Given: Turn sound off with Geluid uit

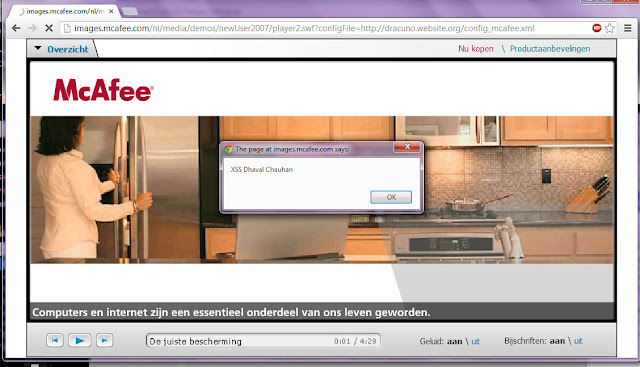Looking at the screenshot, I should [x=476, y=341].
